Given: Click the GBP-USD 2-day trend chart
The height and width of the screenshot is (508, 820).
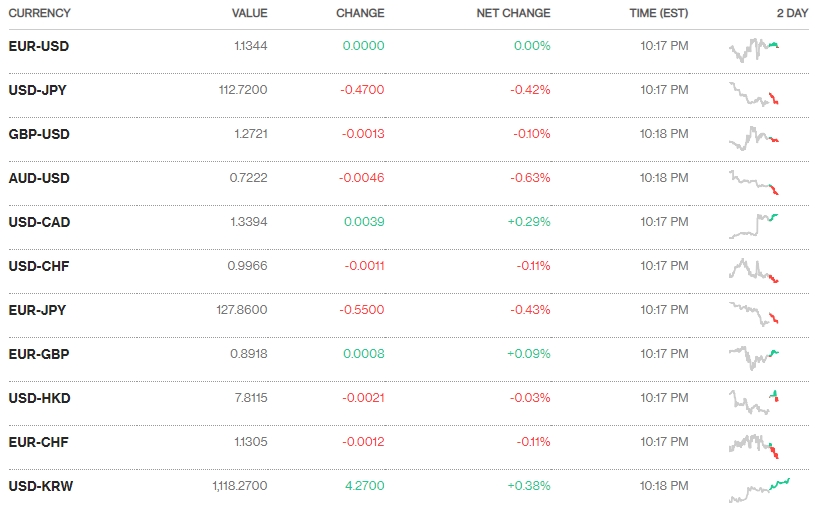Looking at the screenshot, I should (755, 137).
